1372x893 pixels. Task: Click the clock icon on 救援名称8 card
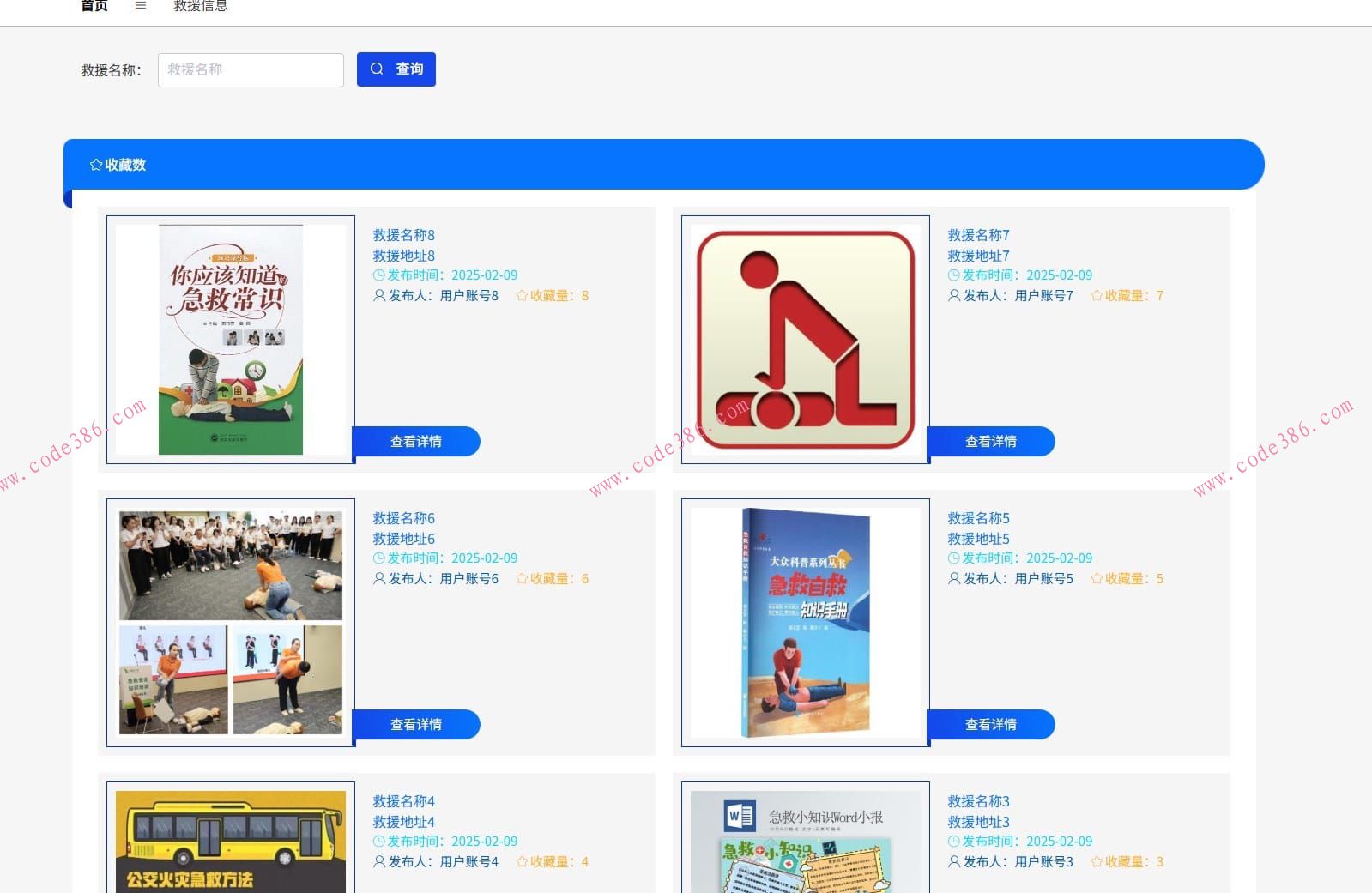(379, 275)
